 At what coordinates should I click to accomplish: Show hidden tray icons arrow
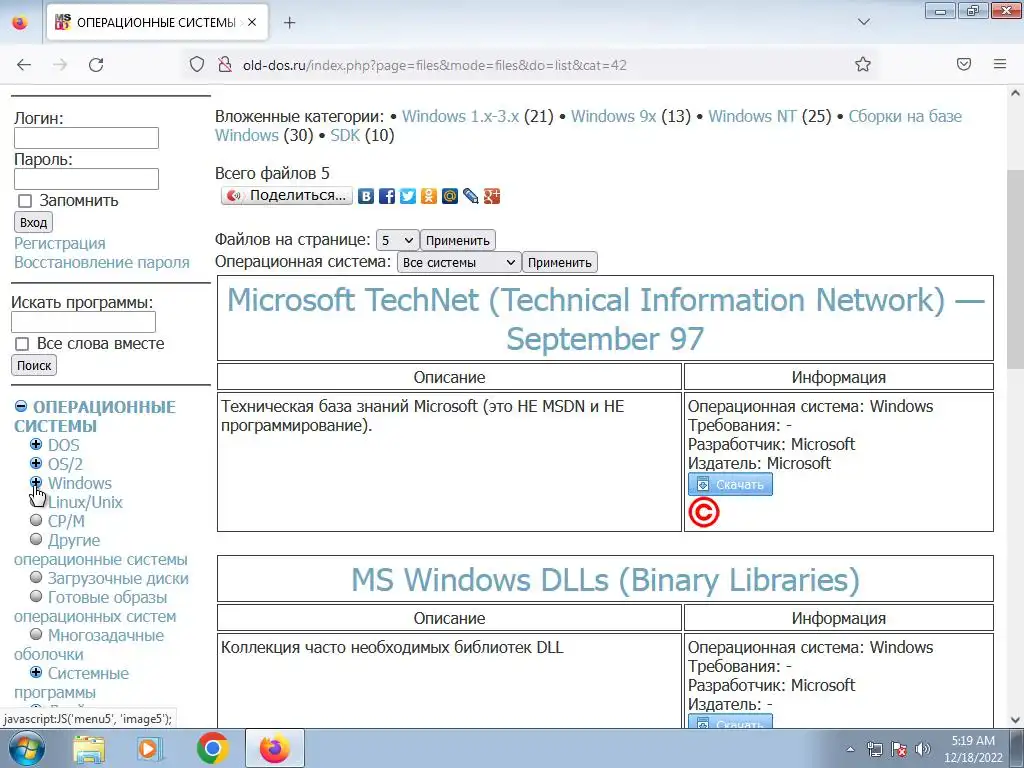pyautogui.click(x=850, y=749)
